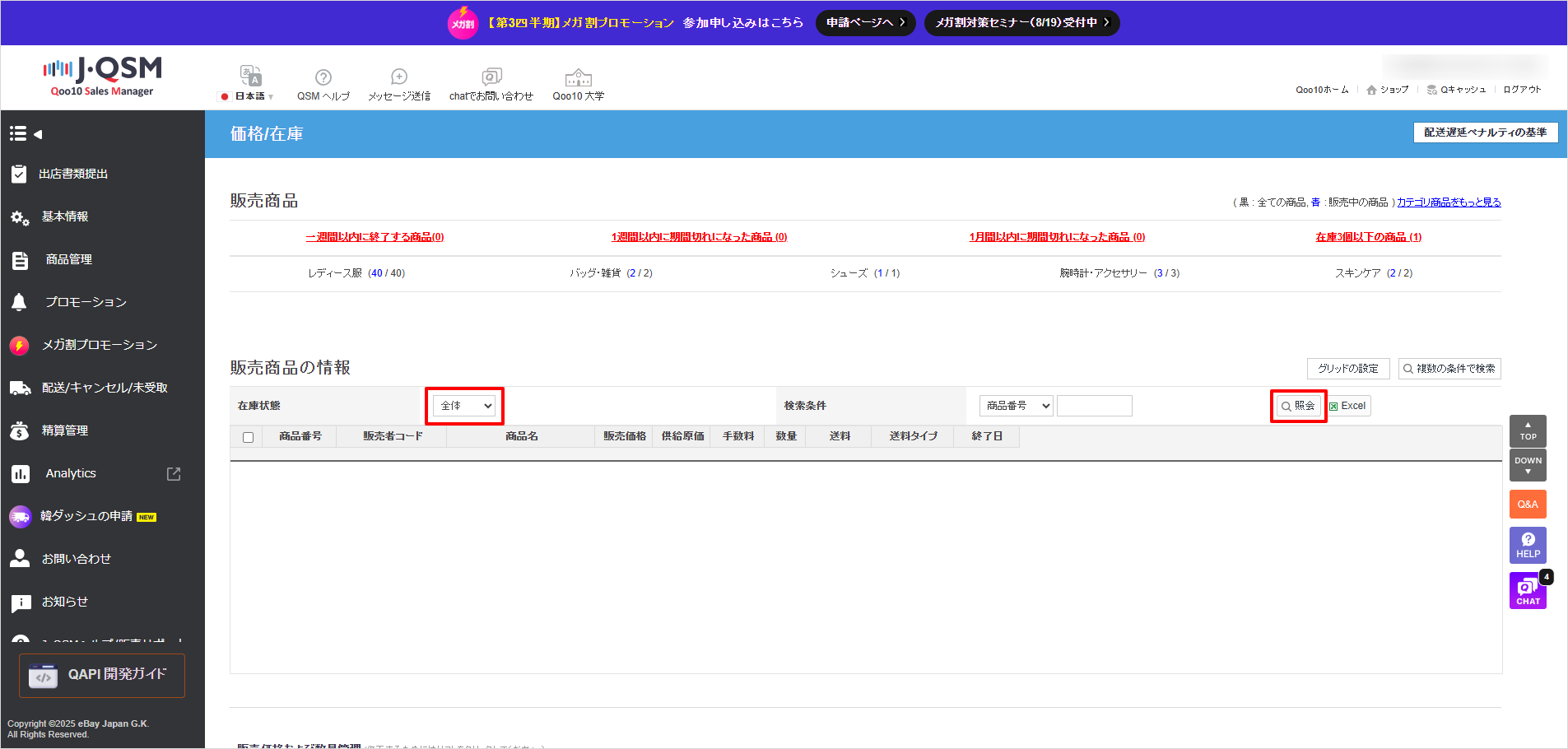The height and width of the screenshot is (749, 1568).
Task: Click the chatでお問い合わせ icon
Action: click(491, 77)
